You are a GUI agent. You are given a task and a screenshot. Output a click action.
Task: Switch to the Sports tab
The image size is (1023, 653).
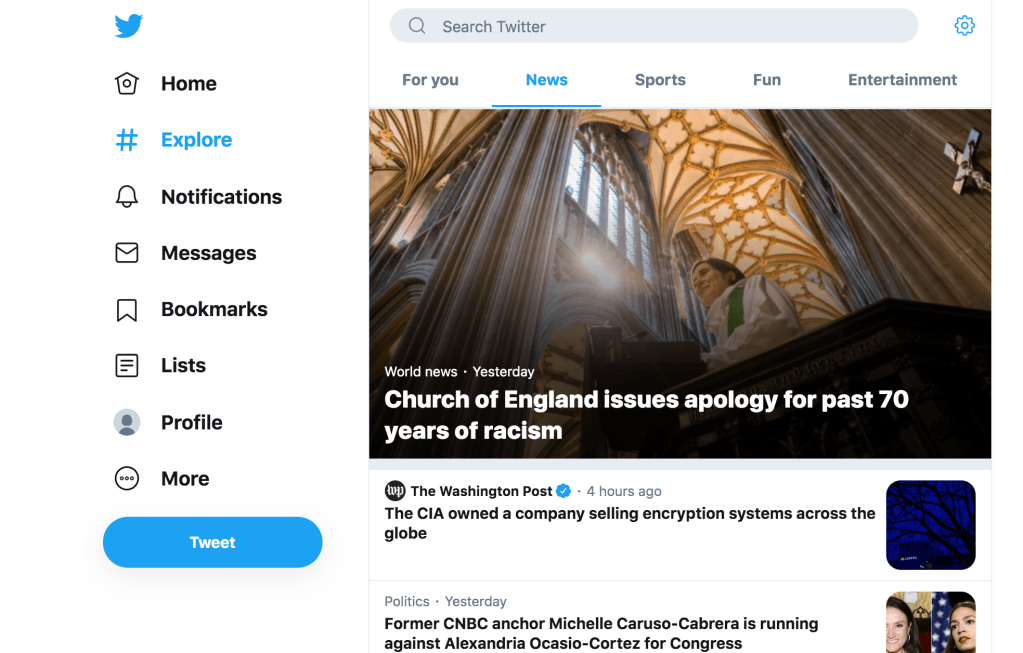pyautogui.click(x=660, y=80)
